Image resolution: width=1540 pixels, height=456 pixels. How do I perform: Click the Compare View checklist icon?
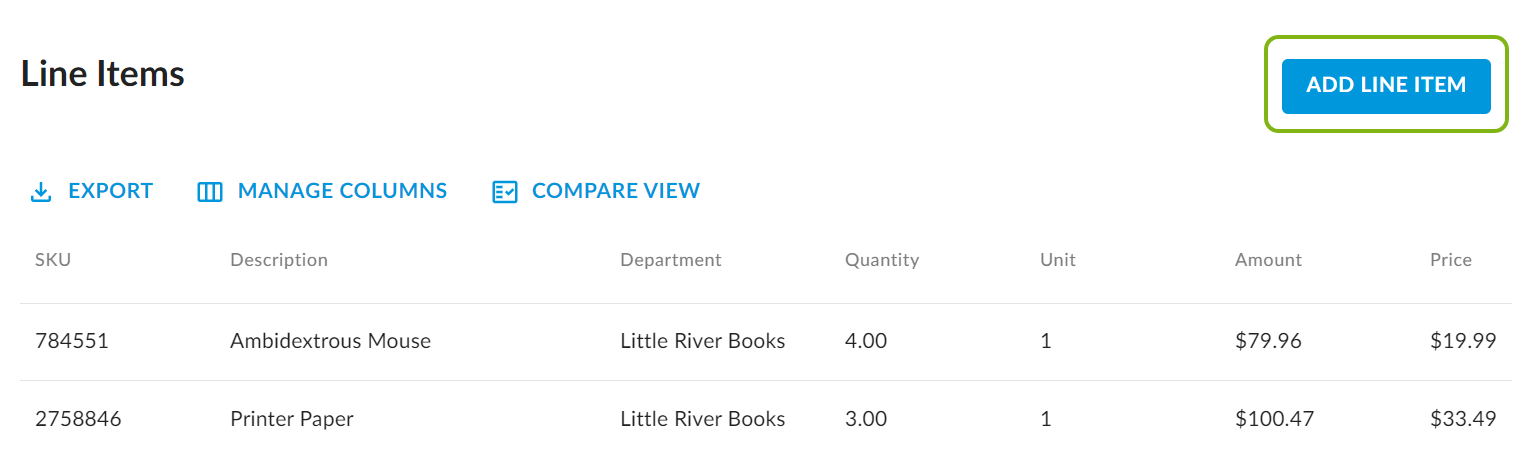[505, 192]
